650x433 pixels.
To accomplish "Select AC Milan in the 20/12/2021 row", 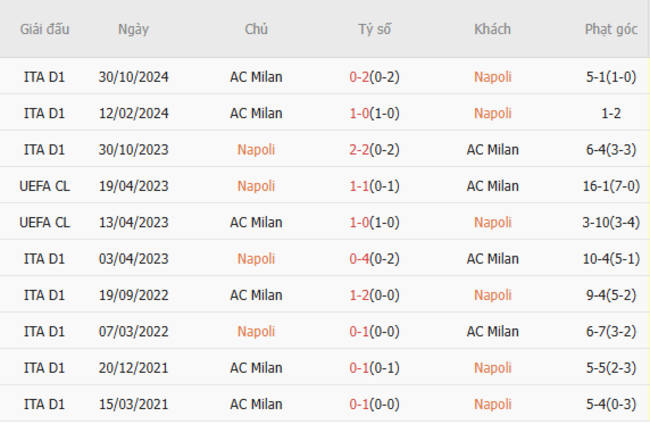I will [x=256, y=368].
